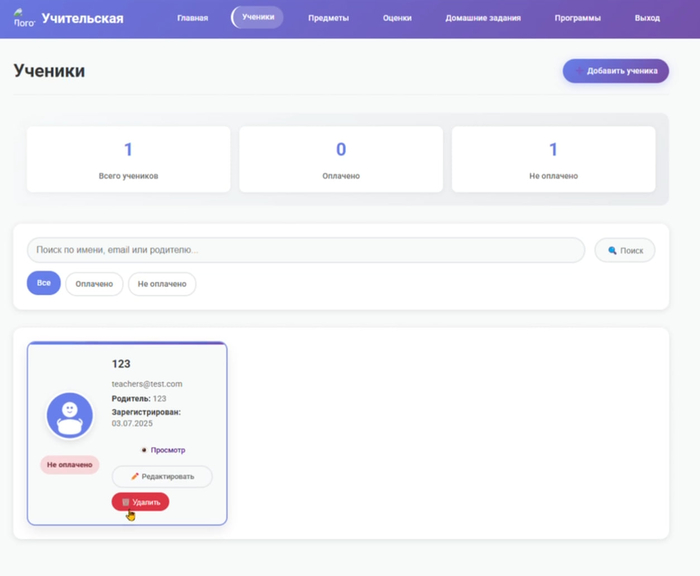Open the Оценки page
This screenshot has height=576, width=700.
click(397, 18)
